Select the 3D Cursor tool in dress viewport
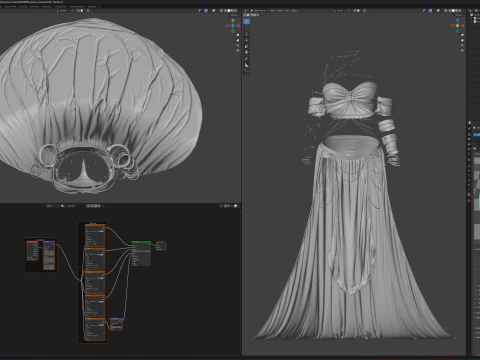 pos(246,28)
